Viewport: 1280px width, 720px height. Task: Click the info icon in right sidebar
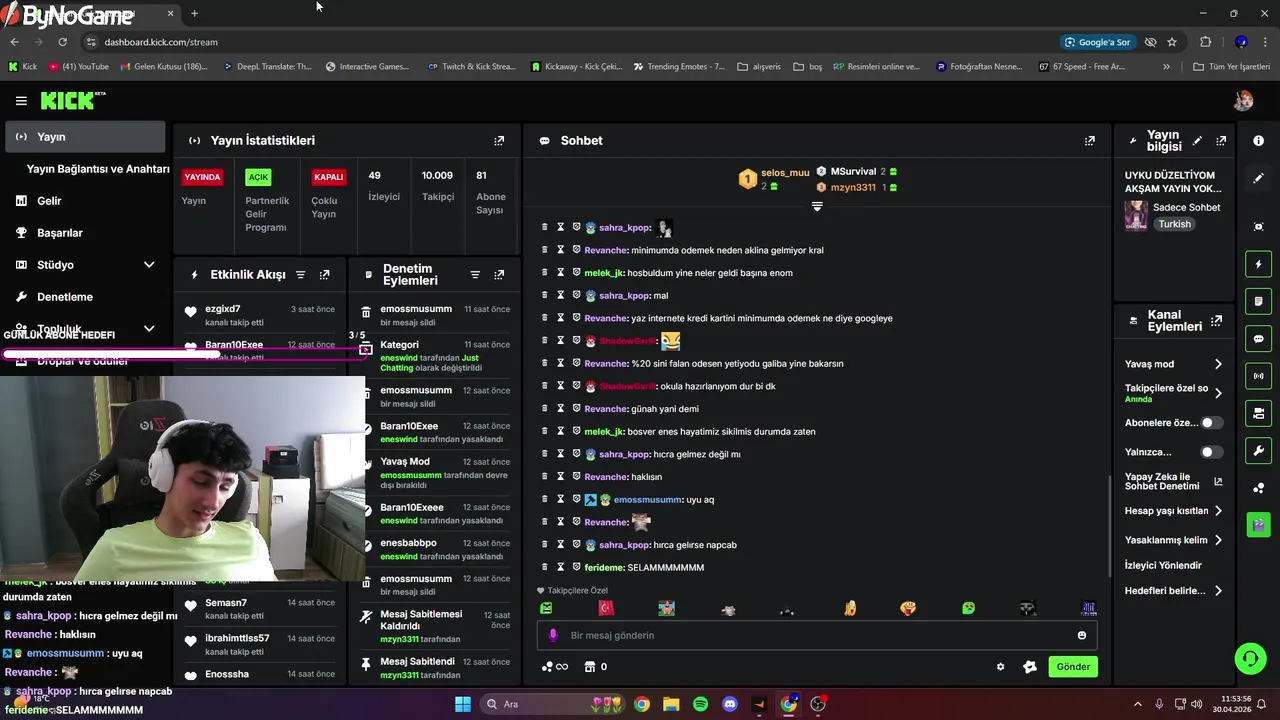tap(1258, 141)
